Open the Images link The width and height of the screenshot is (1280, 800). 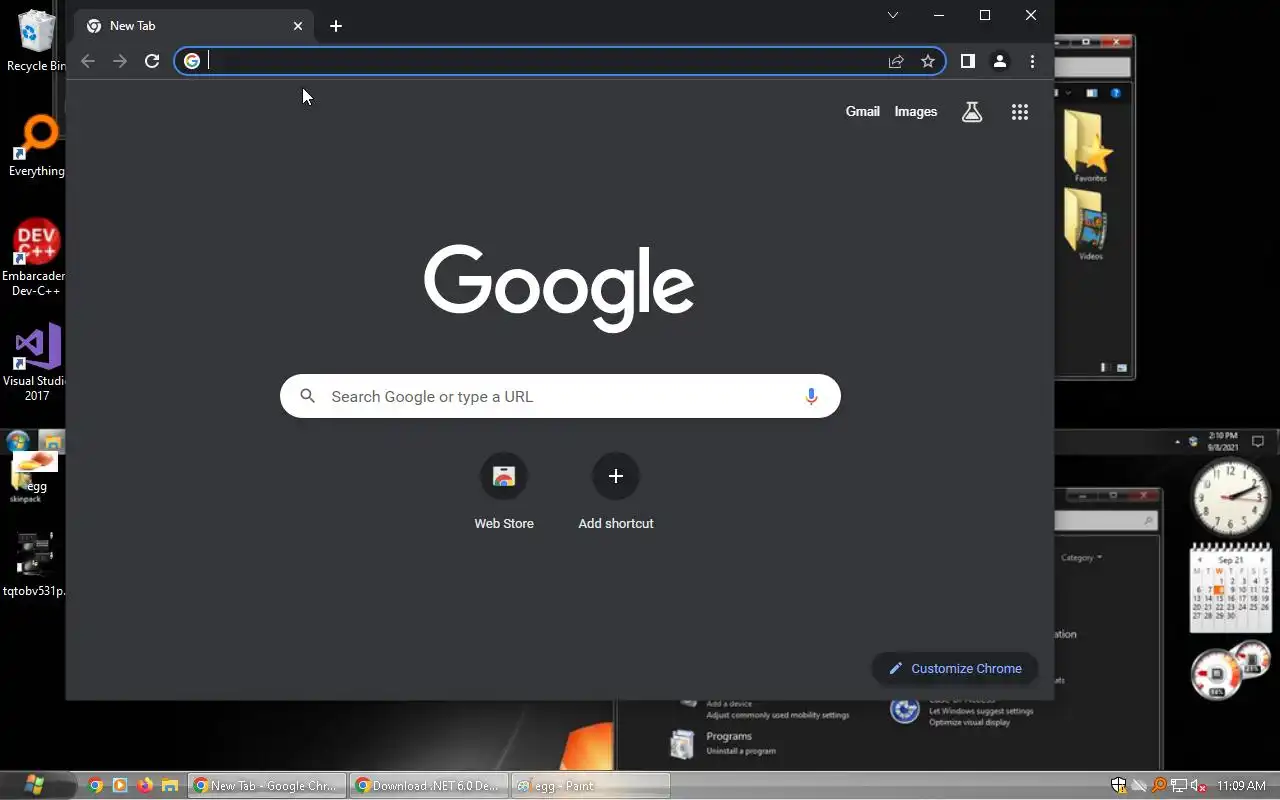pos(916,112)
